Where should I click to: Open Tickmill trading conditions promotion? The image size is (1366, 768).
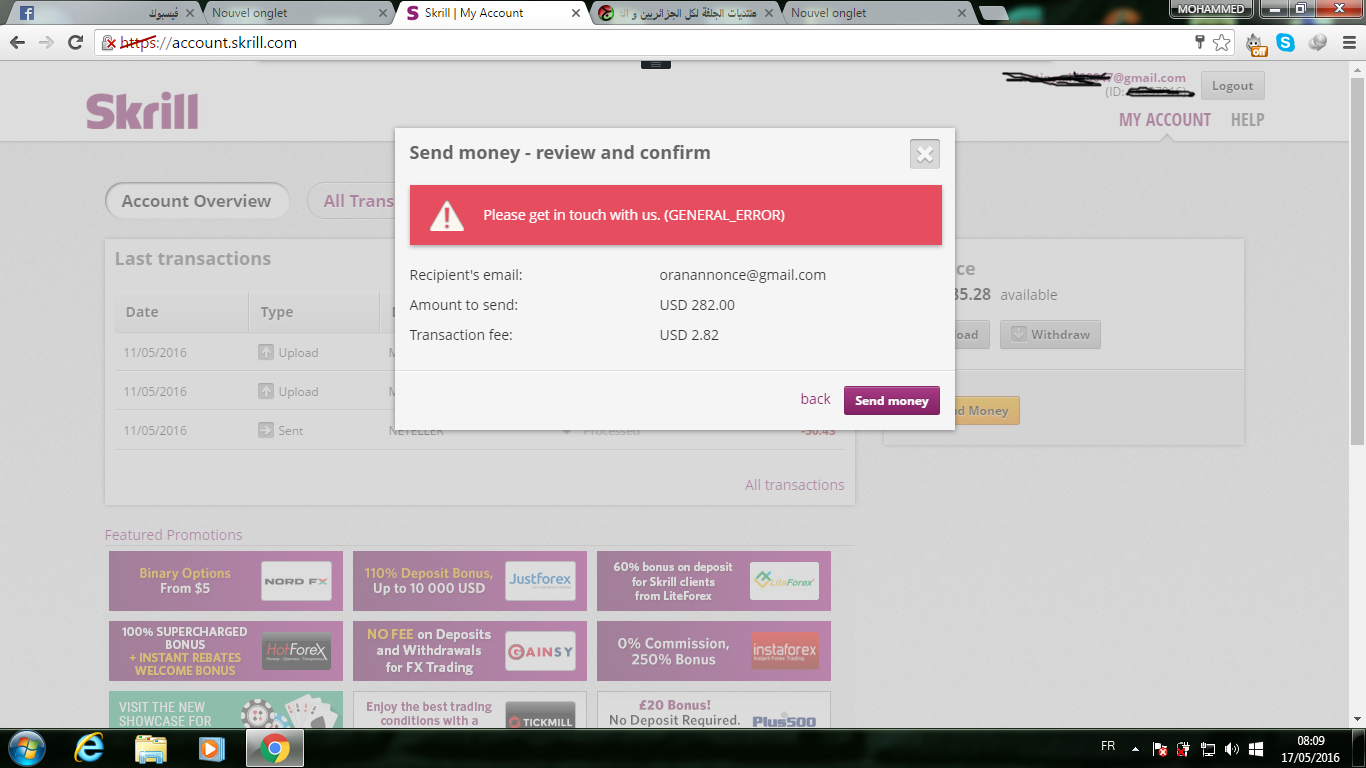click(x=470, y=710)
